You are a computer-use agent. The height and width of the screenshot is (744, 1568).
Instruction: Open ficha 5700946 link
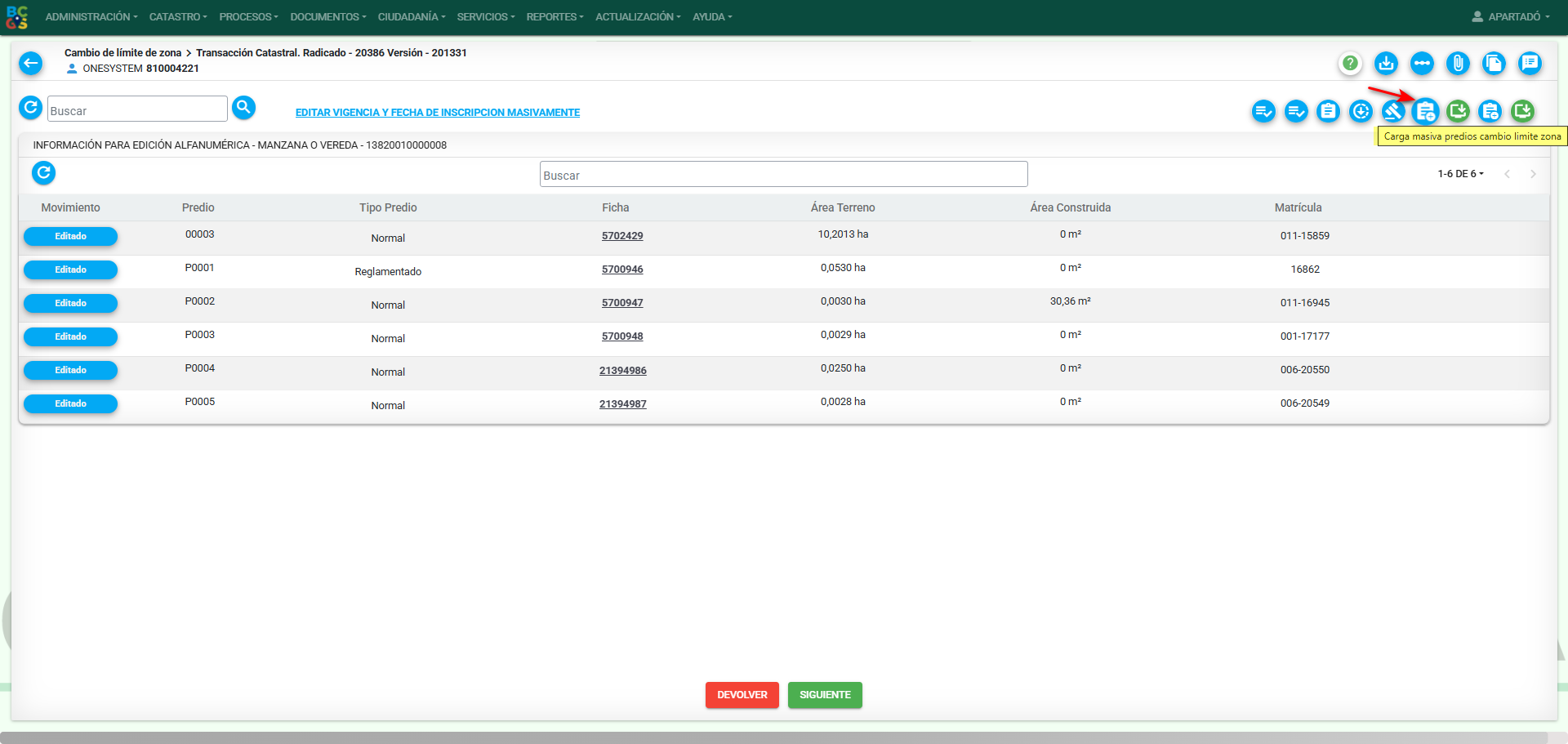click(622, 270)
